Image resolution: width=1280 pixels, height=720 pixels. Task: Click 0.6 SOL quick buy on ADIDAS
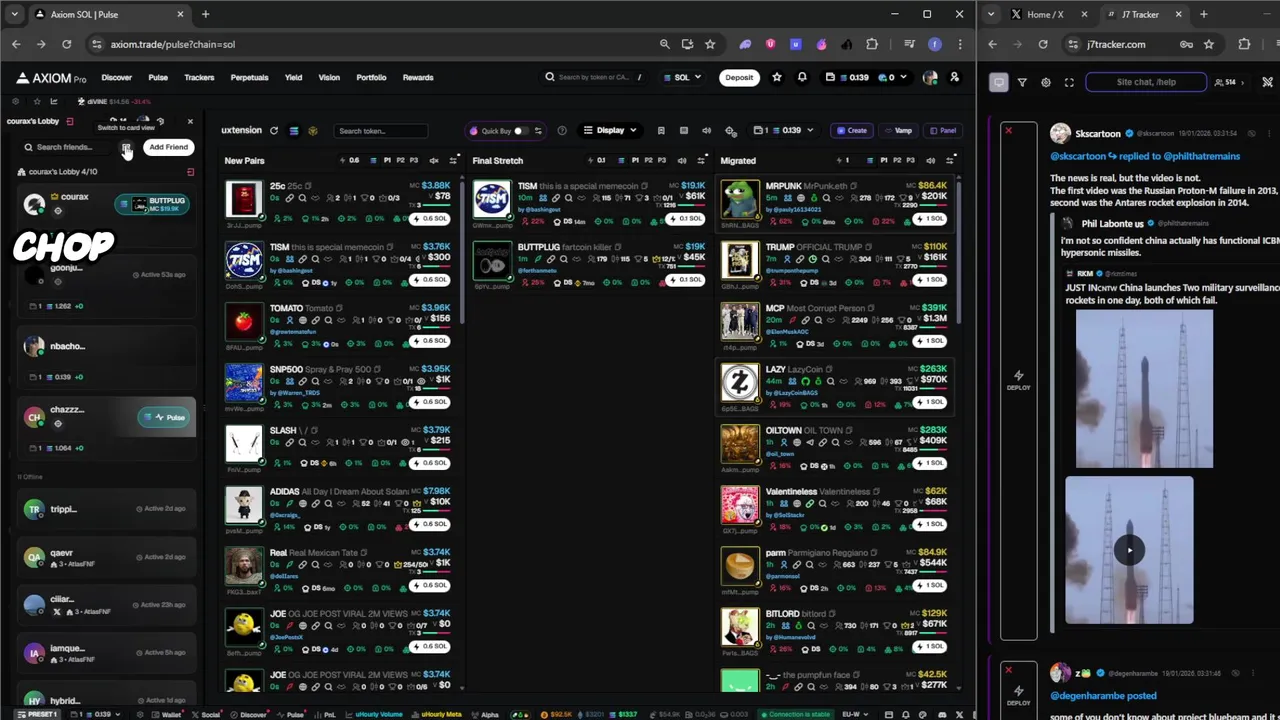pyautogui.click(x=431, y=524)
